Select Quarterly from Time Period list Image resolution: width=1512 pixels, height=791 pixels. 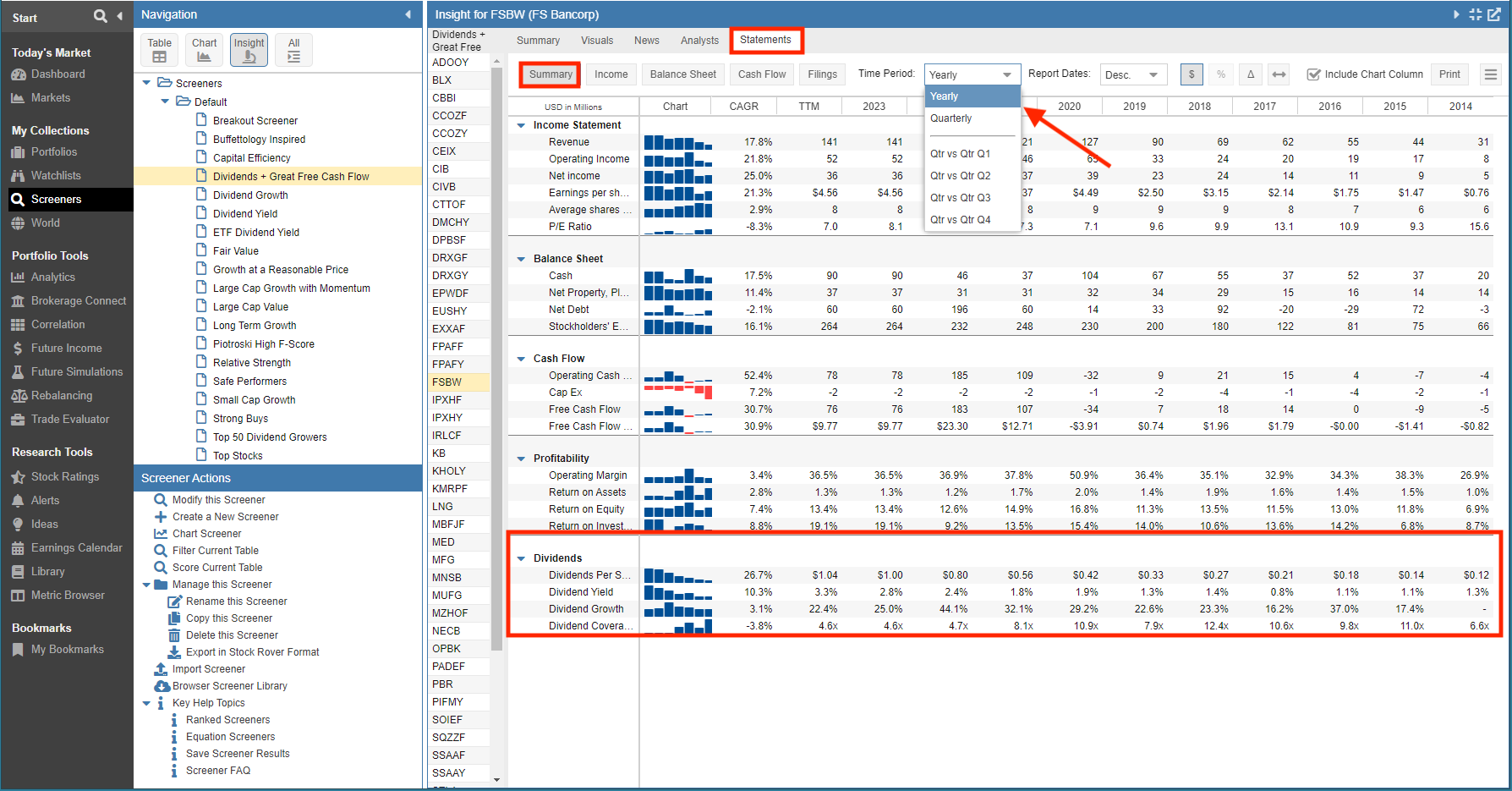(x=972, y=118)
